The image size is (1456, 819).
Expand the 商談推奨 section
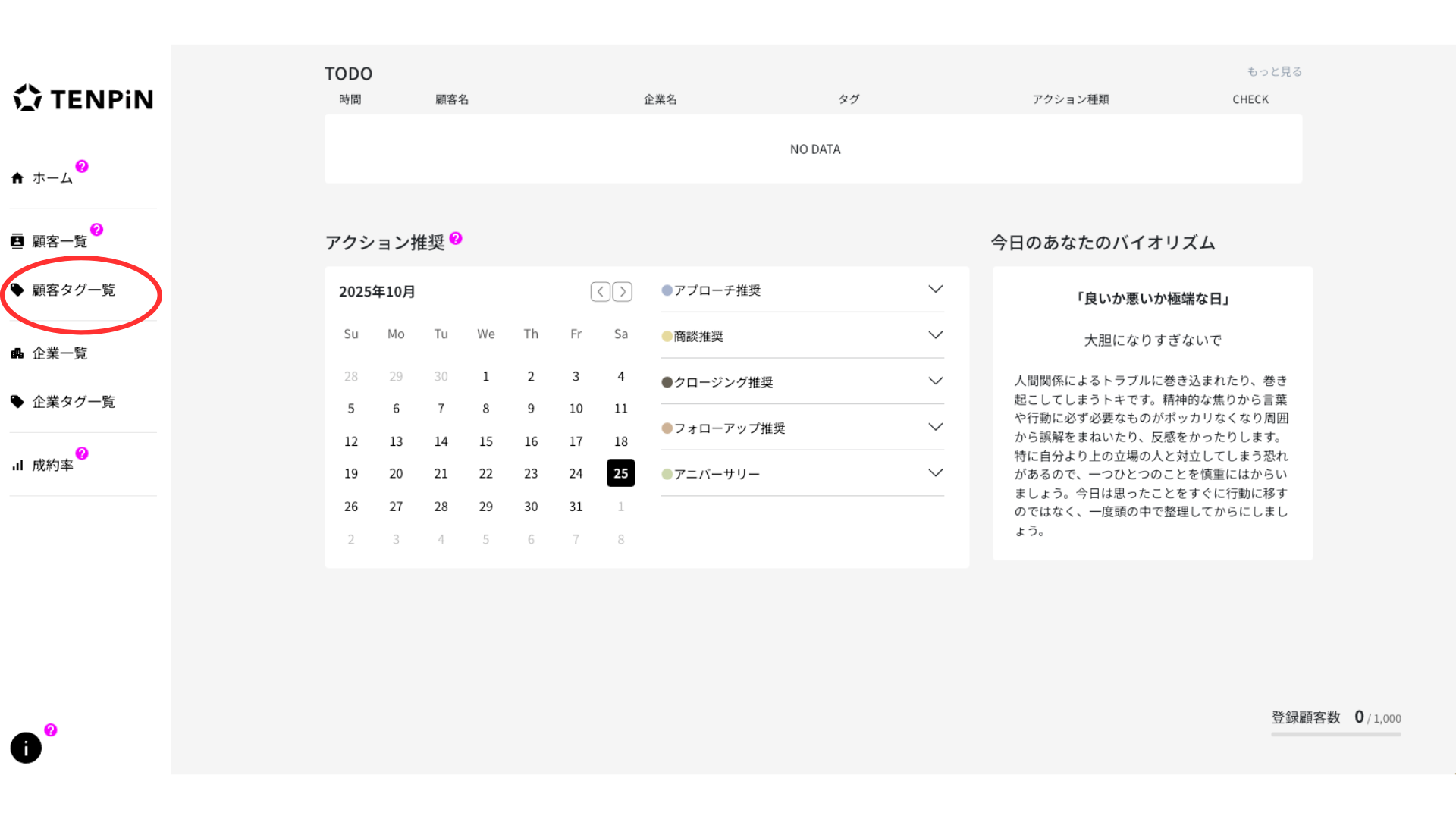(x=935, y=335)
